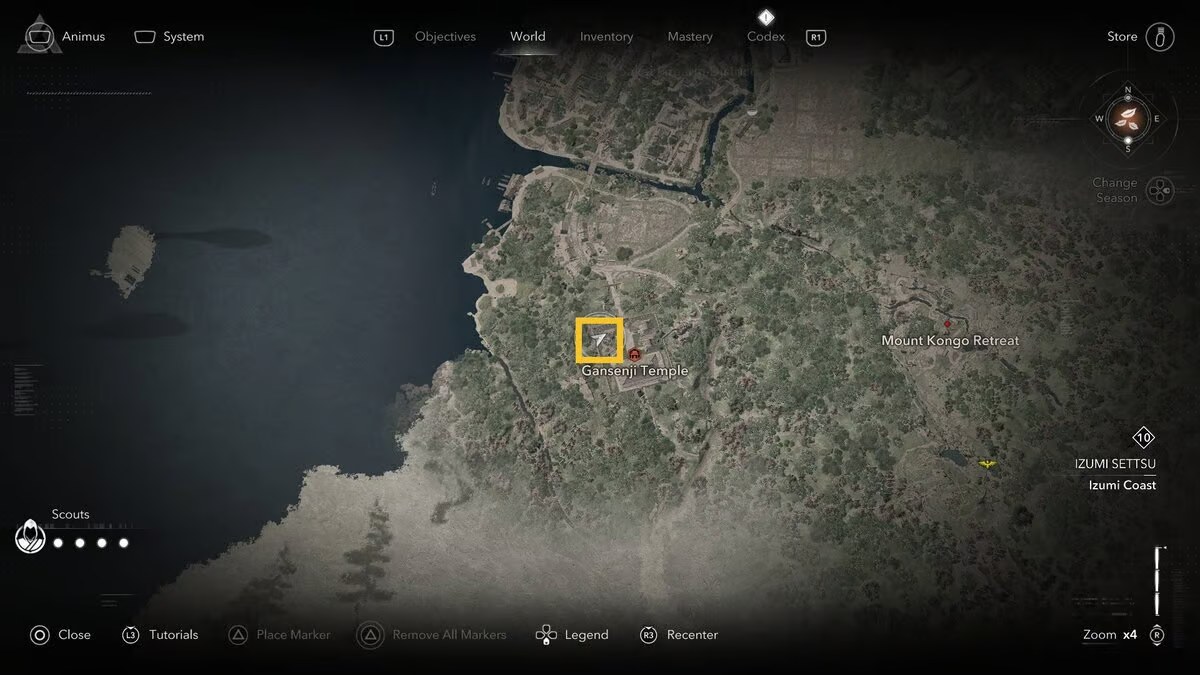Select the World tab

pos(528,36)
